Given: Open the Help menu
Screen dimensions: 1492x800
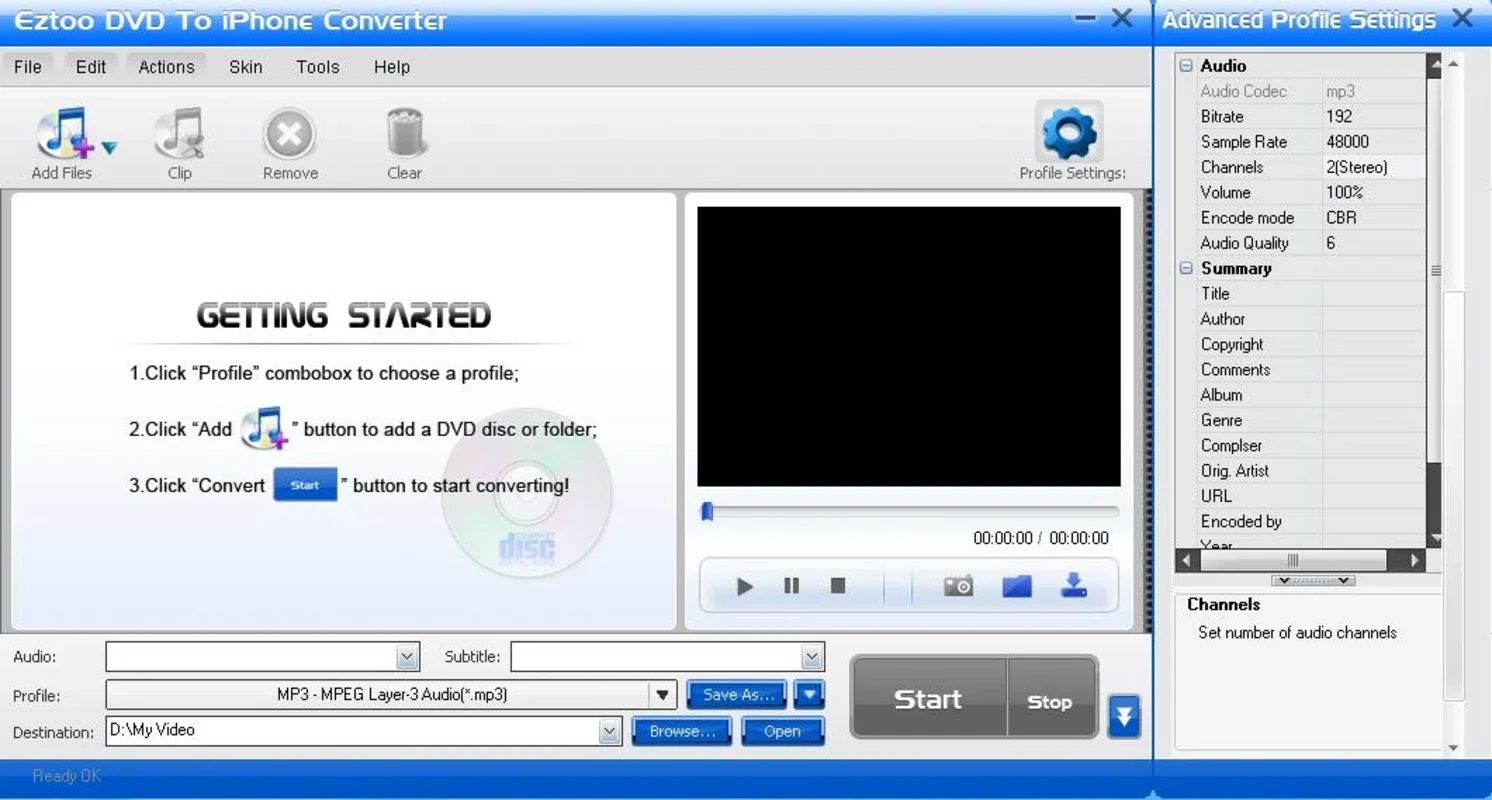Looking at the screenshot, I should coord(392,67).
